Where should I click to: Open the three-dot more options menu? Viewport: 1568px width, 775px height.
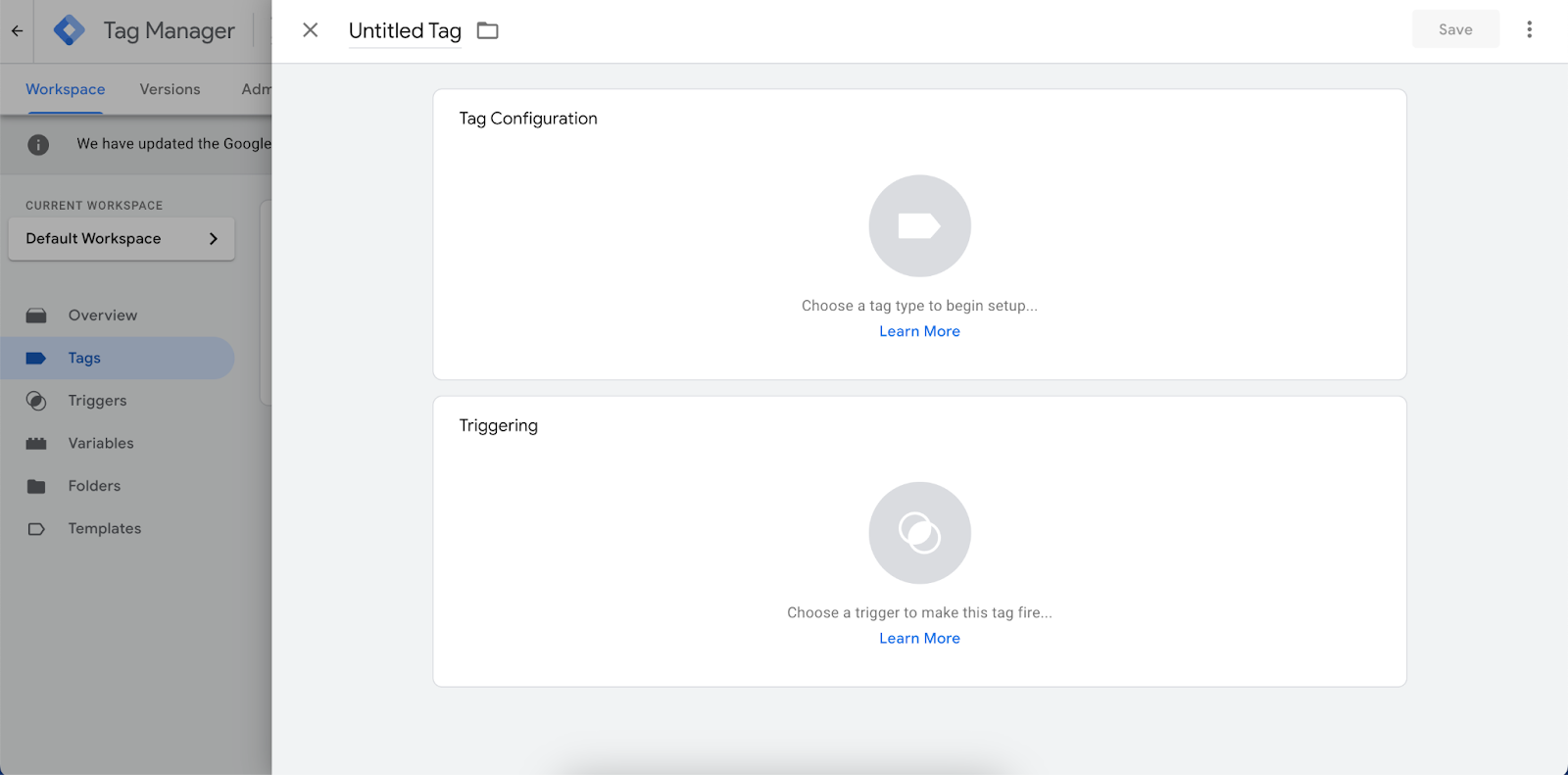point(1529,29)
